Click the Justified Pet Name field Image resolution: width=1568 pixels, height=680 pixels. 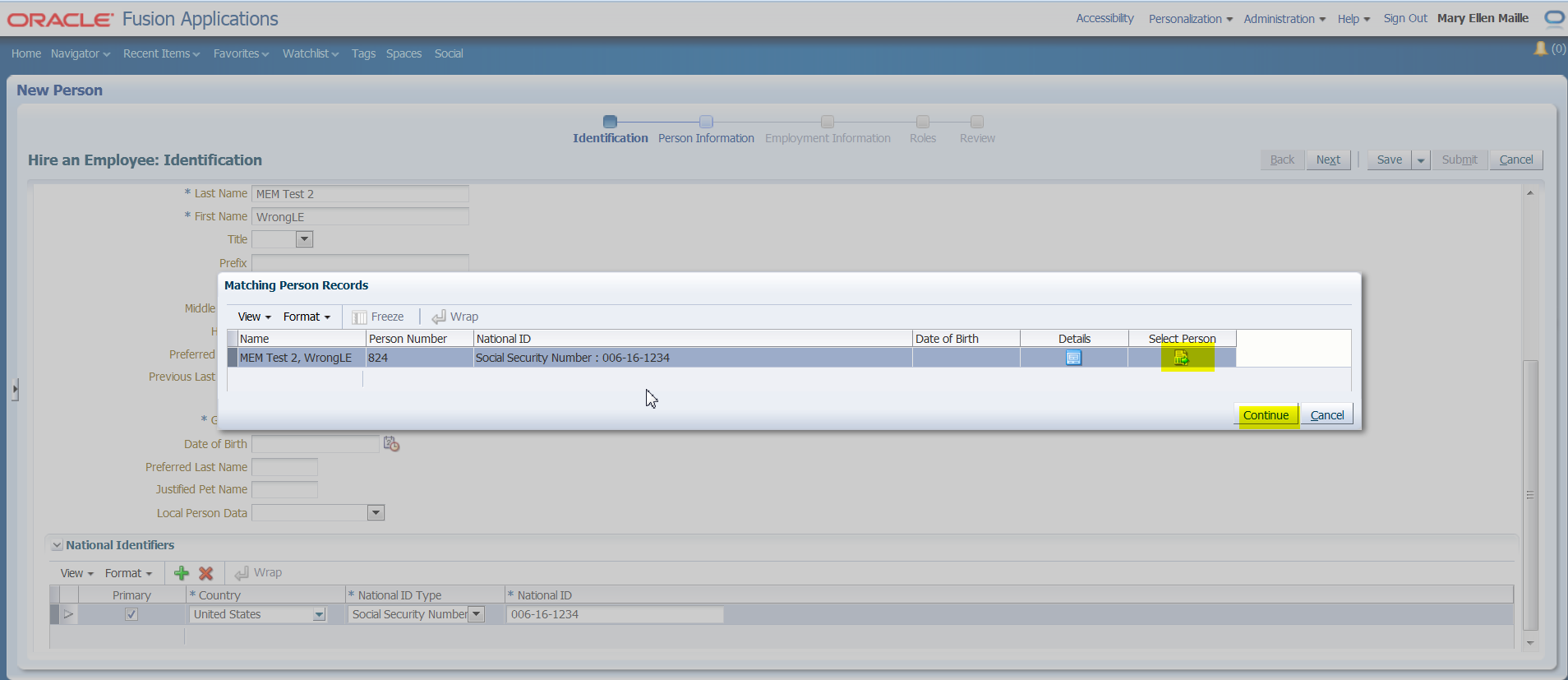click(284, 489)
